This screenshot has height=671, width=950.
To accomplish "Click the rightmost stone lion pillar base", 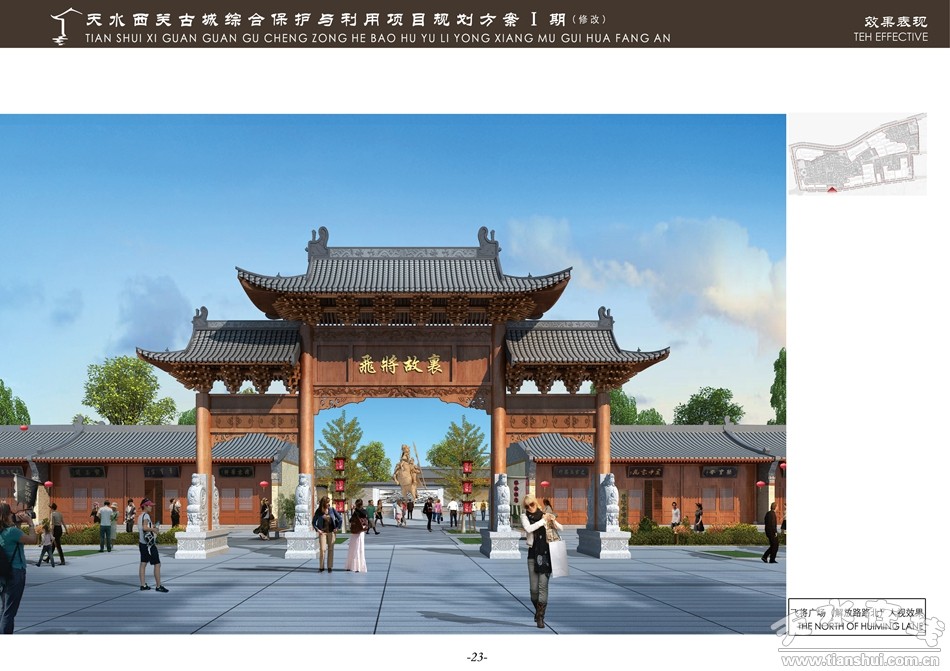I will coord(604,541).
